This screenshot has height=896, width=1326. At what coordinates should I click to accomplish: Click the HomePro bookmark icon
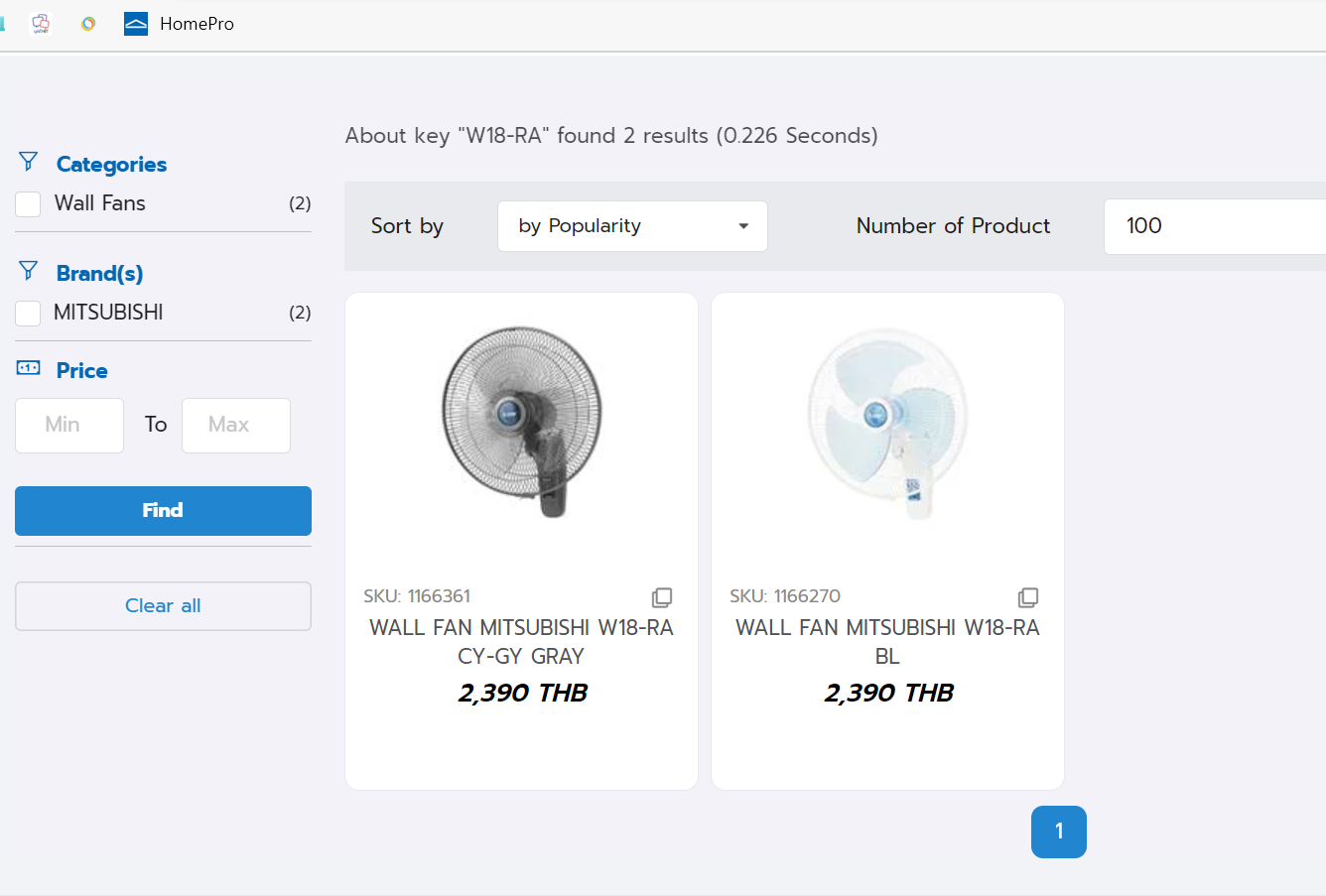pos(136,24)
